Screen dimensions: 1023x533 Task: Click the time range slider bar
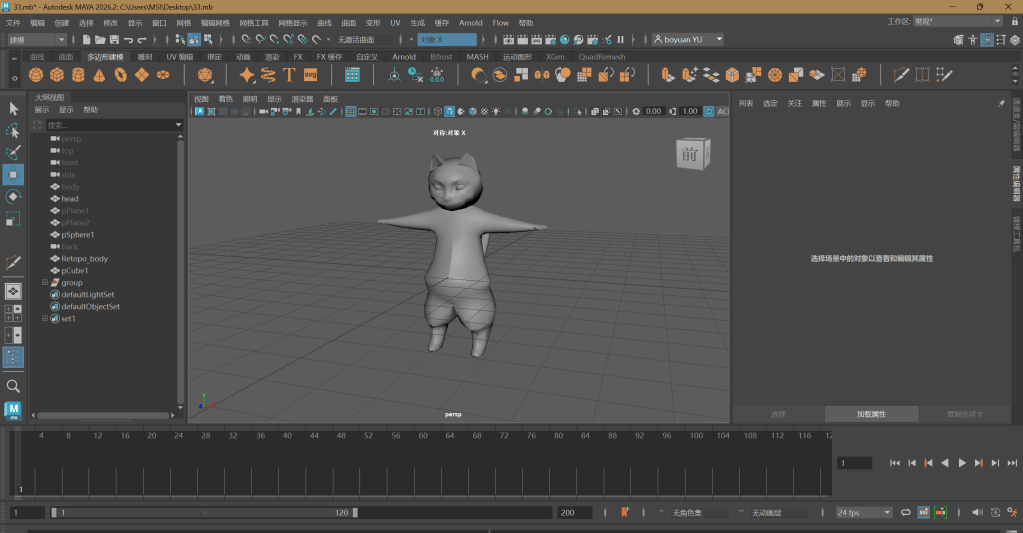(x=204, y=512)
